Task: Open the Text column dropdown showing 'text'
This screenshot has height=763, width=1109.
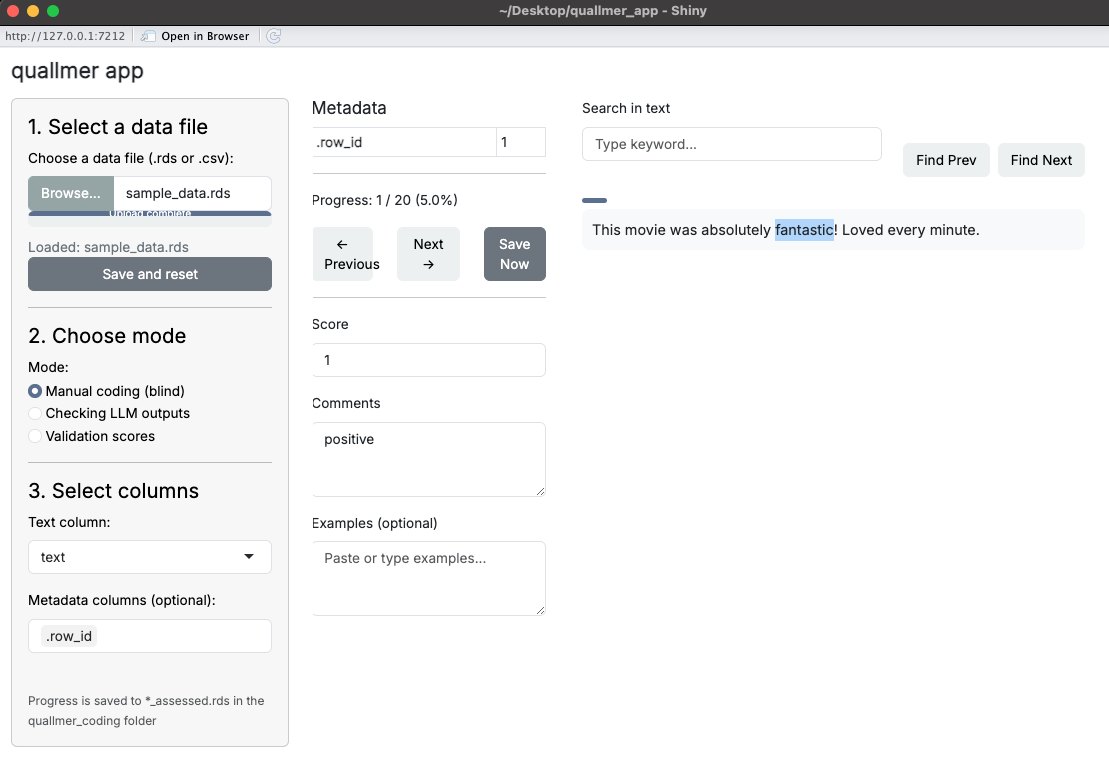Action: click(x=149, y=557)
